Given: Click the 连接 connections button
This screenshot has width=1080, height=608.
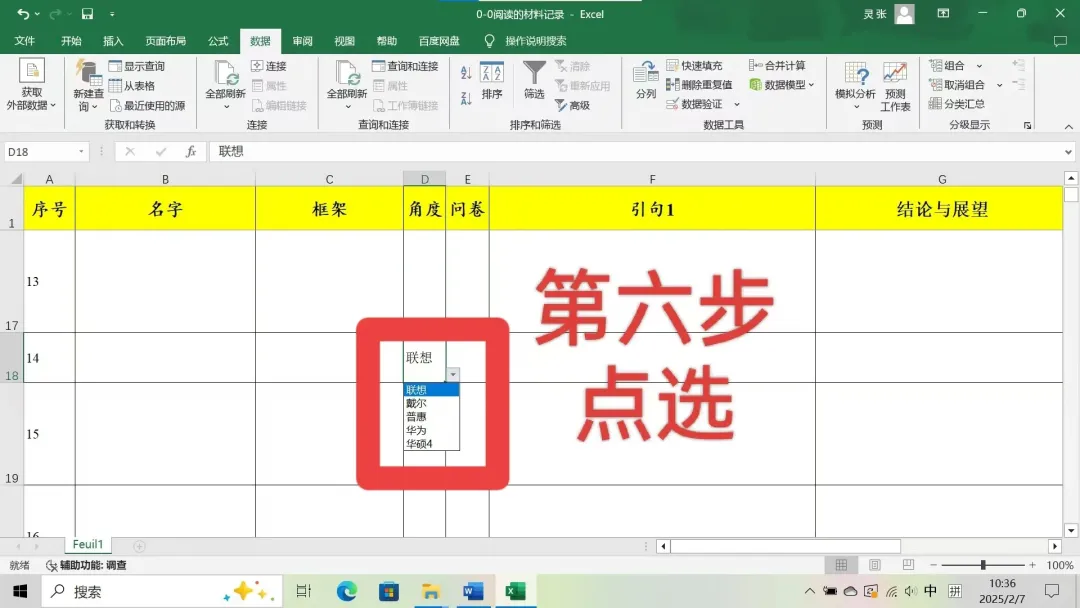Looking at the screenshot, I should [x=269, y=66].
